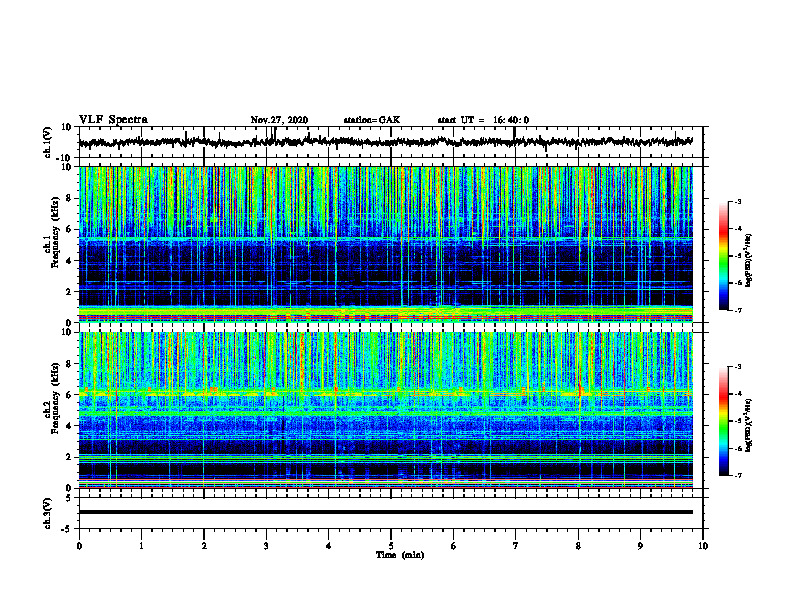Viewport: 792px width, 612px height.
Task: Click the ch.2 spectrogram panel
Action: point(386,410)
